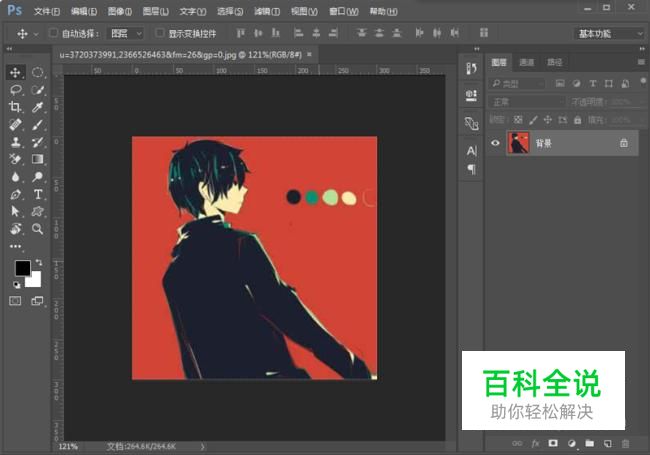This screenshot has width=650, height=455.
Task: Select the Clone Stamp tool
Action: (15, 142)
